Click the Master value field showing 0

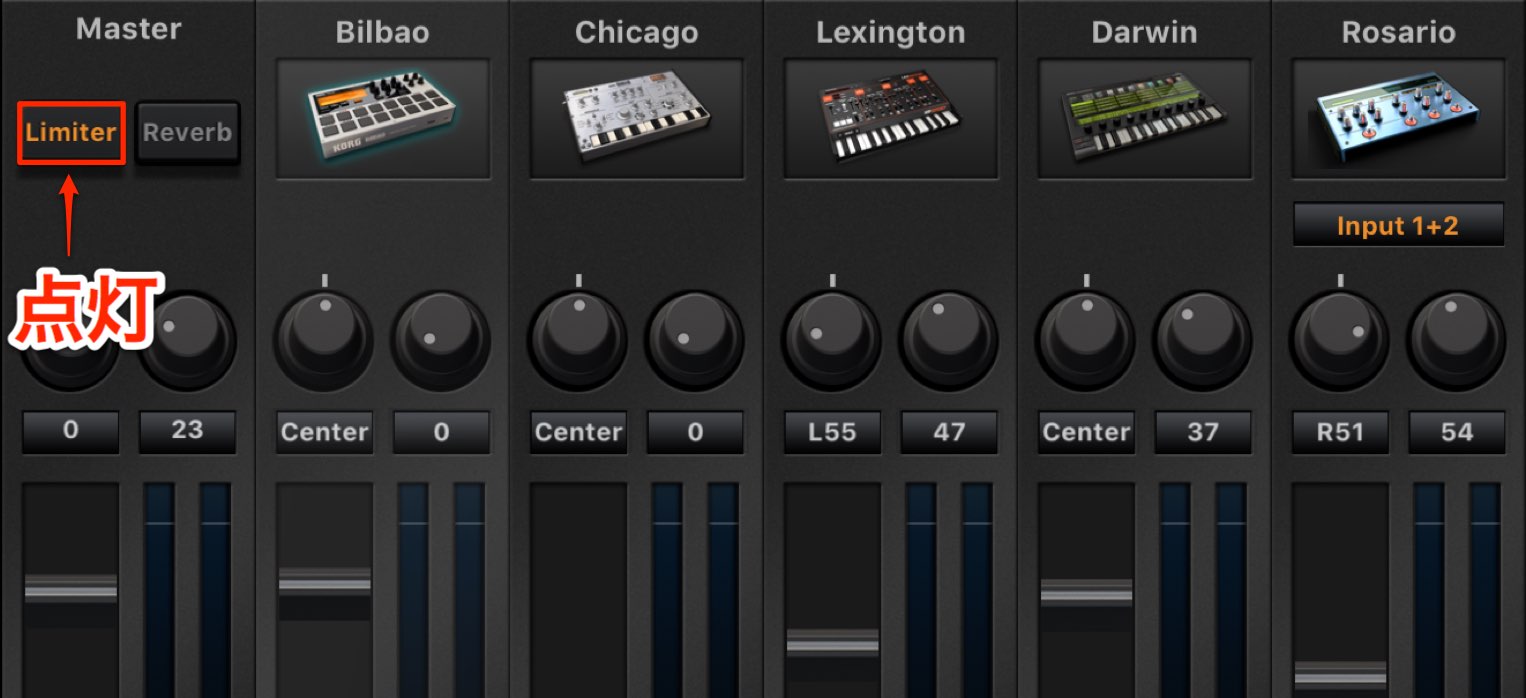click(x=71, y=431)
